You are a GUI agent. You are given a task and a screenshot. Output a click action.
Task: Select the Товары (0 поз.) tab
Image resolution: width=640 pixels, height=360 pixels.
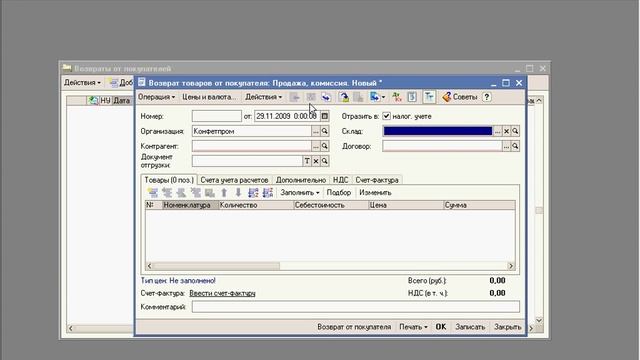(169, 180)
